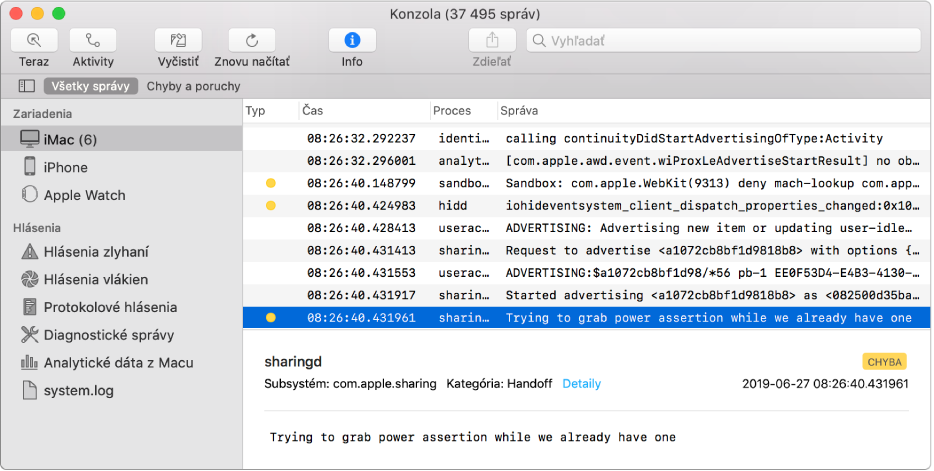Viewport: 934px width, 471px height.
Task: Click the yellow minimize window button
Action: (x=37, y=13)
